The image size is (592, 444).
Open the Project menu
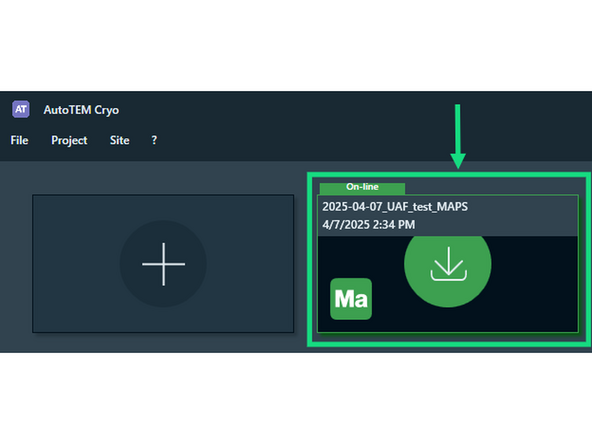(x=69, y=140)
